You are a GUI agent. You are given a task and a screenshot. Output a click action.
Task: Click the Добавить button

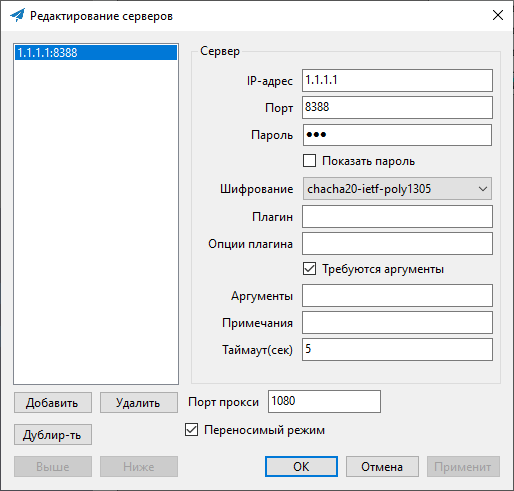(x=53, y=403)
